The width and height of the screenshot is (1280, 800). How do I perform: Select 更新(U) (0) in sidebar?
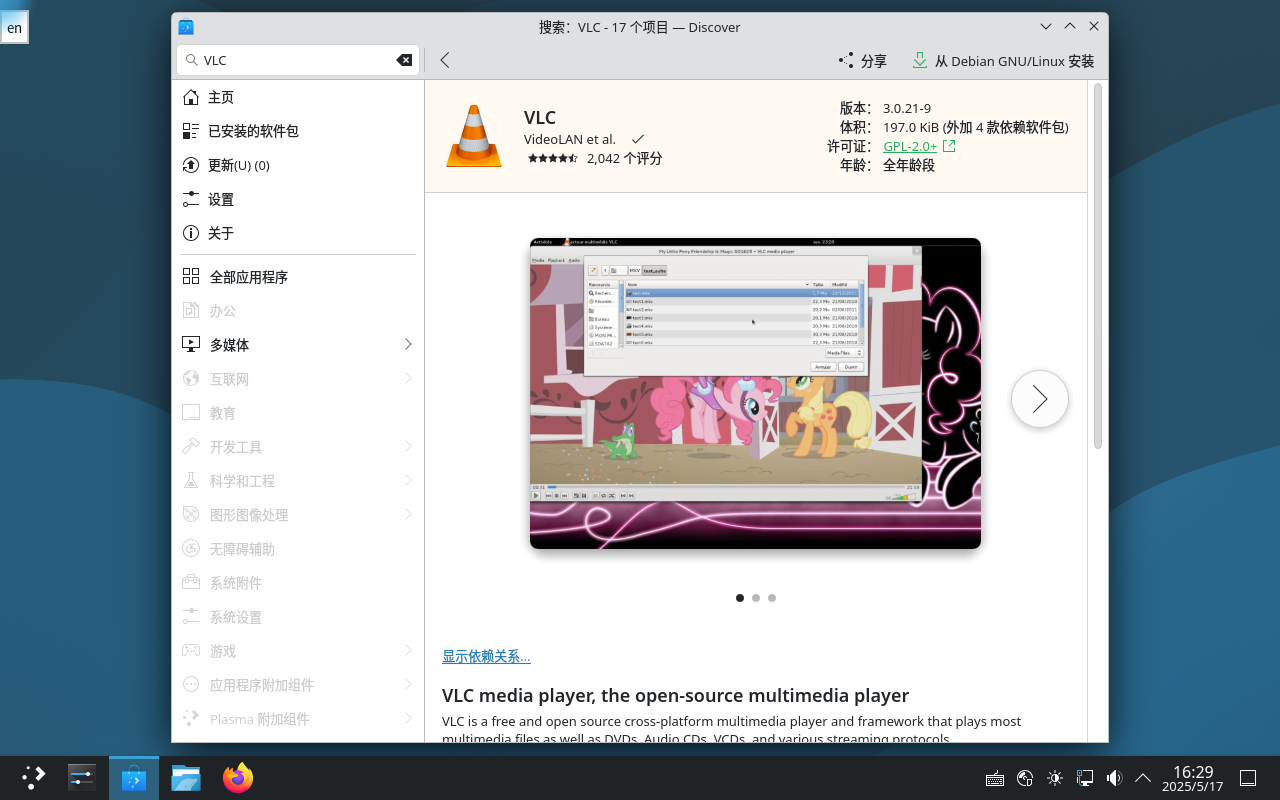point(298,165)
